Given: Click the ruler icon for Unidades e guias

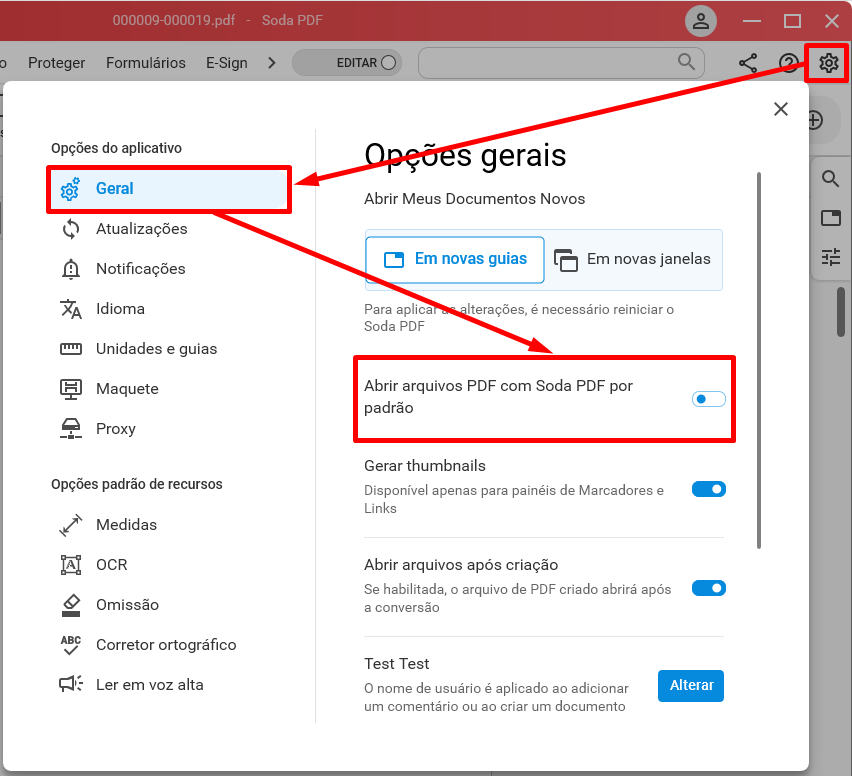Looking at the screenshot, I should (x=71, y=349).
